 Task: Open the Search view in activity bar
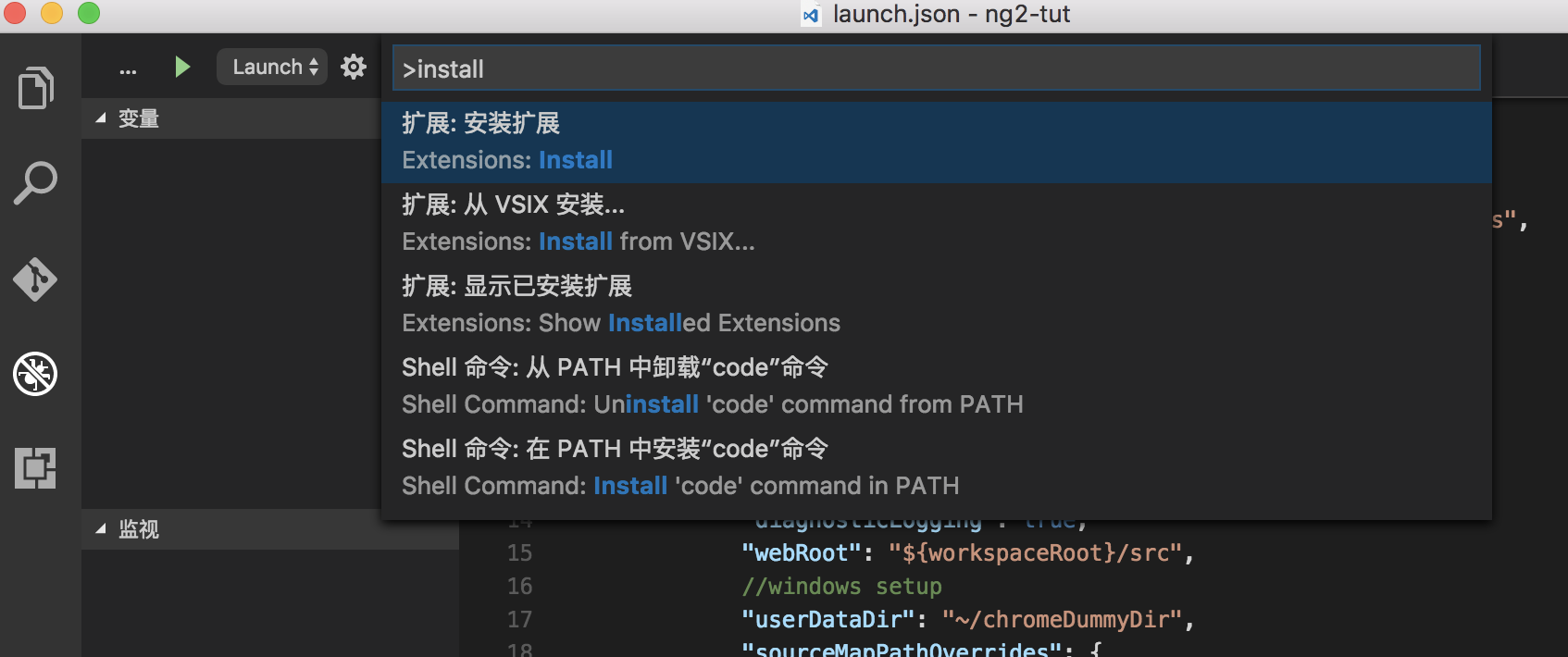click(35, 183)
